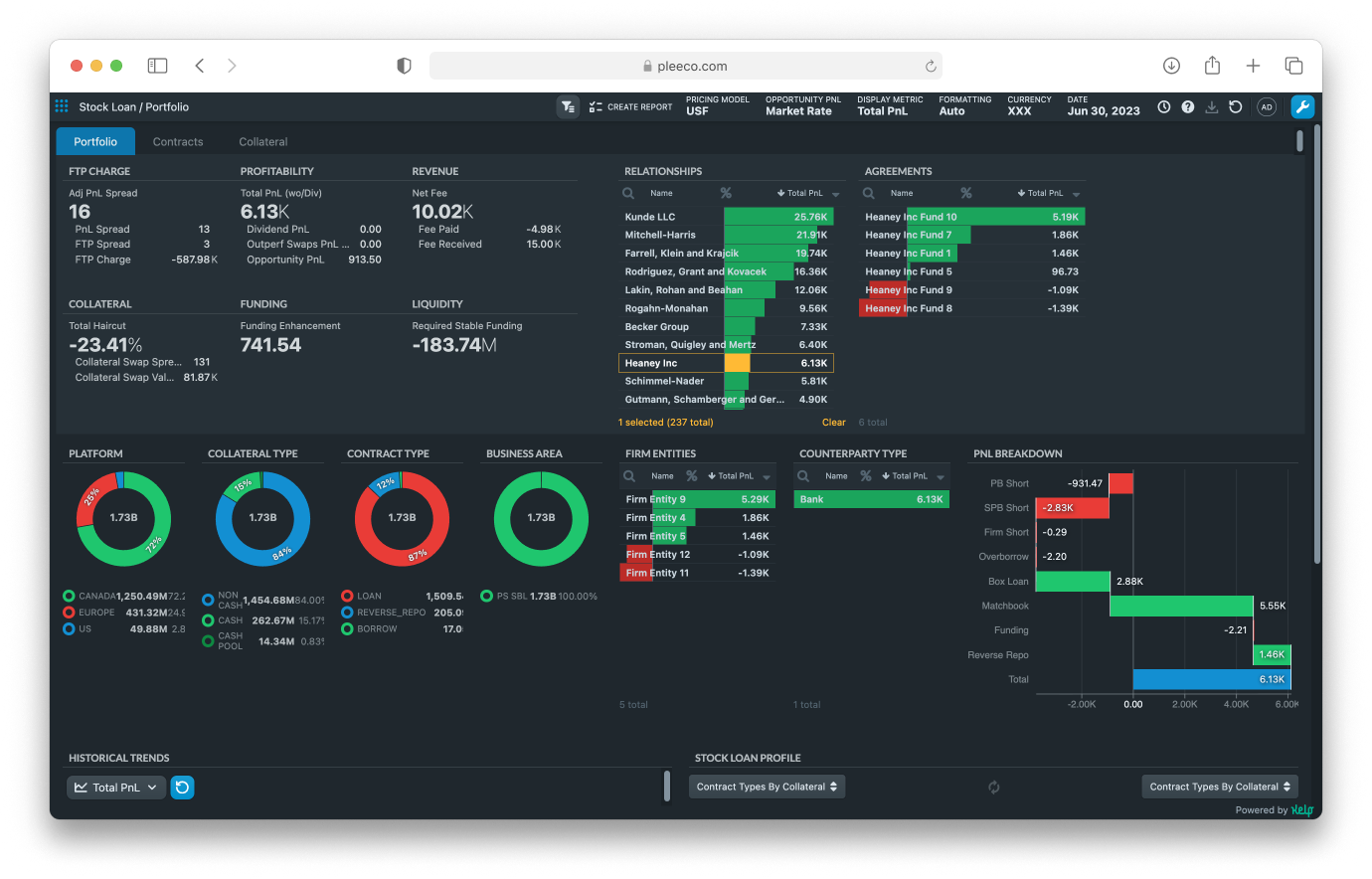This screenshot has height=879, width=1372.
Task: Click the blue wrench settings icon
Action: 1302,106
